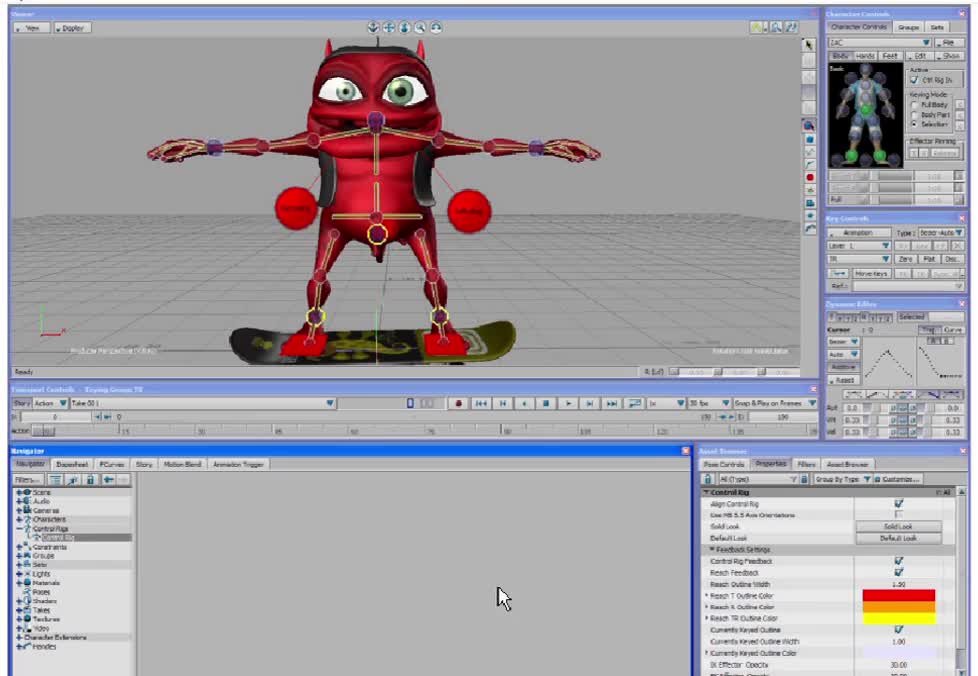
Task: Uncheck the Reach Feedback checkbox
Action: coord(898,572)
